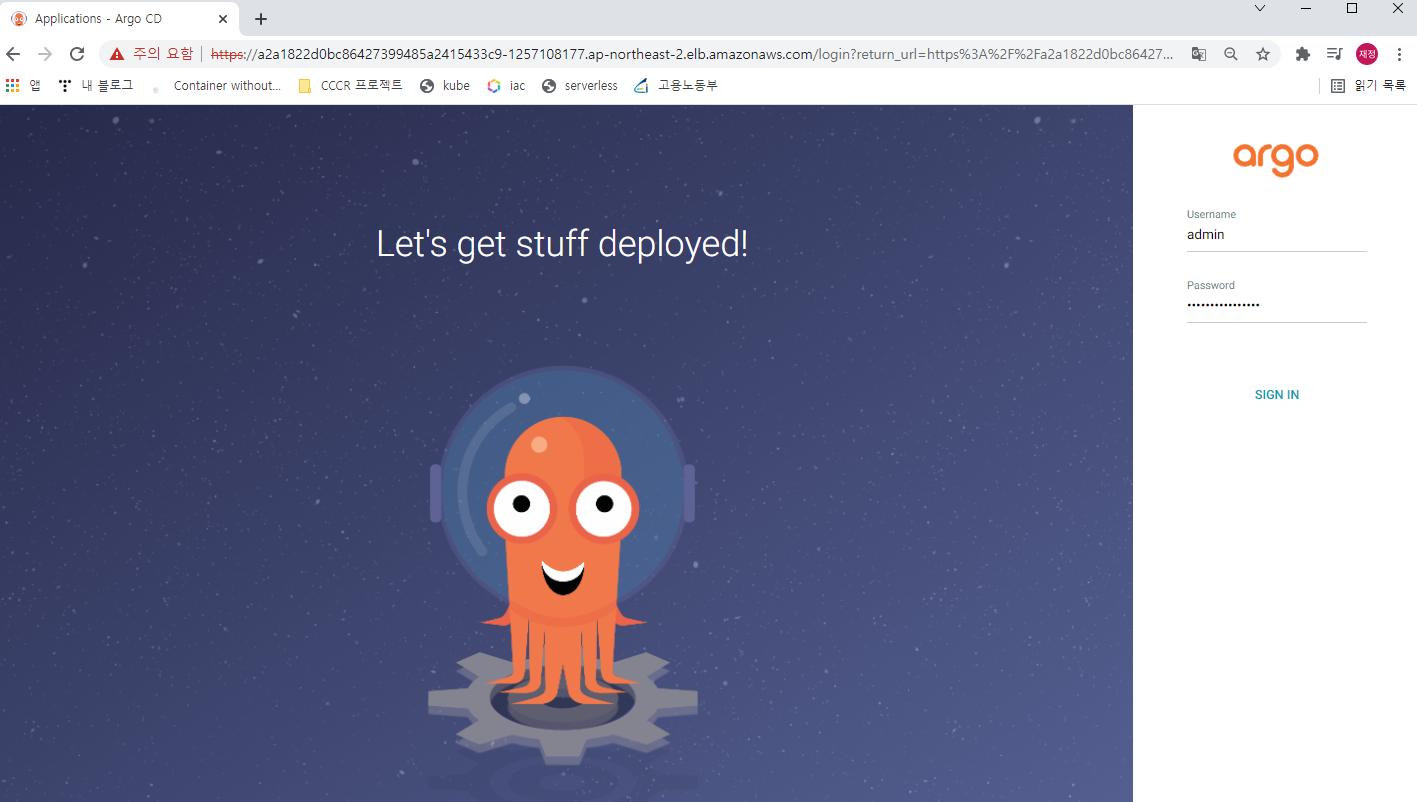Image resolution: width=1417 pixels, height=802 pixels.
Task: Close the Applications - Argo CD tab
Action: point(223,19)
